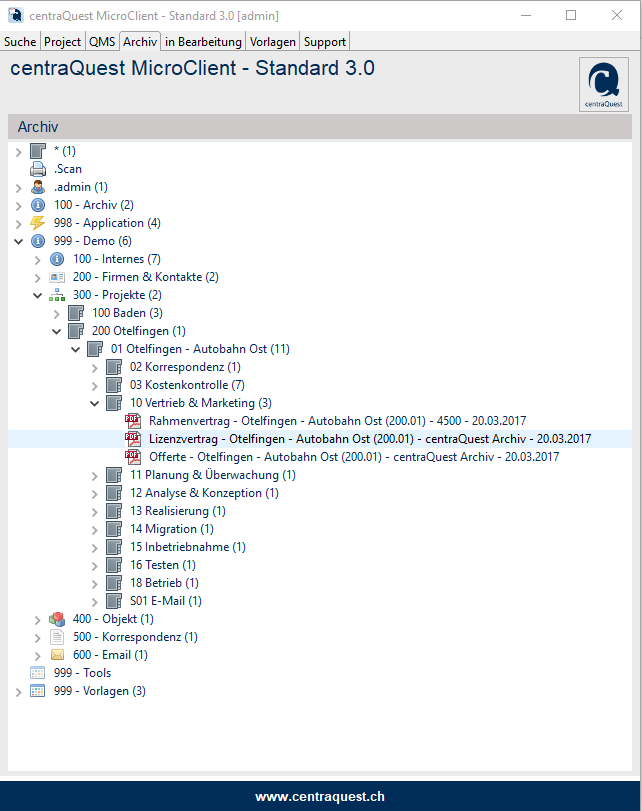The image size is (642, 811).
Task: Click the 600 - Email envelope icon
Action: point(57,655)
